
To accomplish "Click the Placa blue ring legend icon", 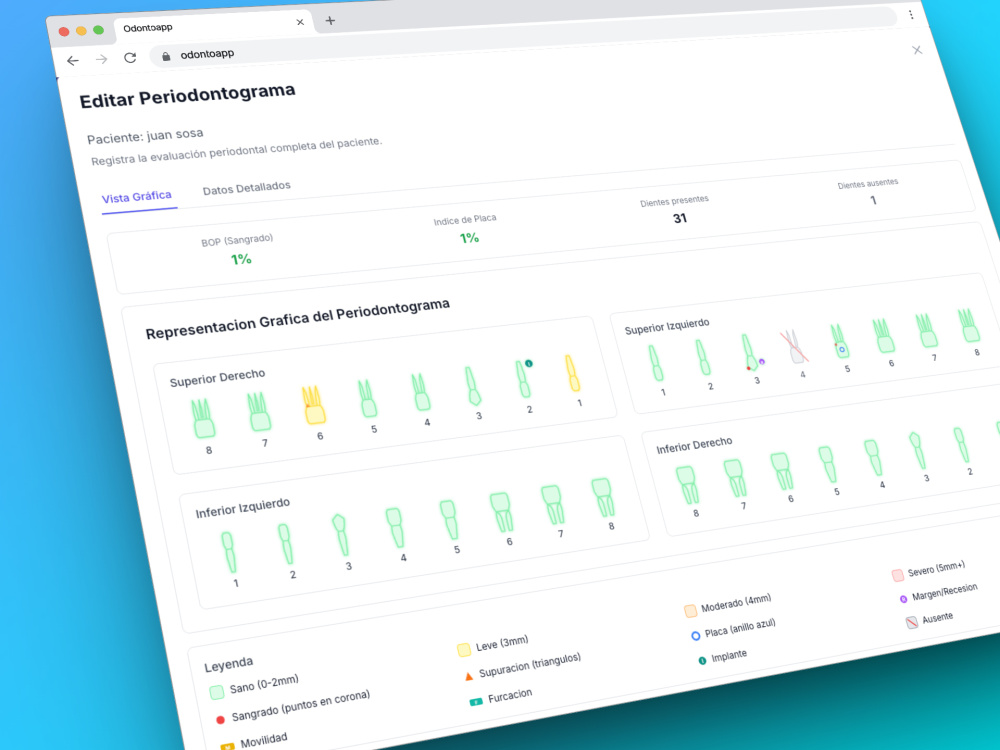I will (x=695, y=636).
